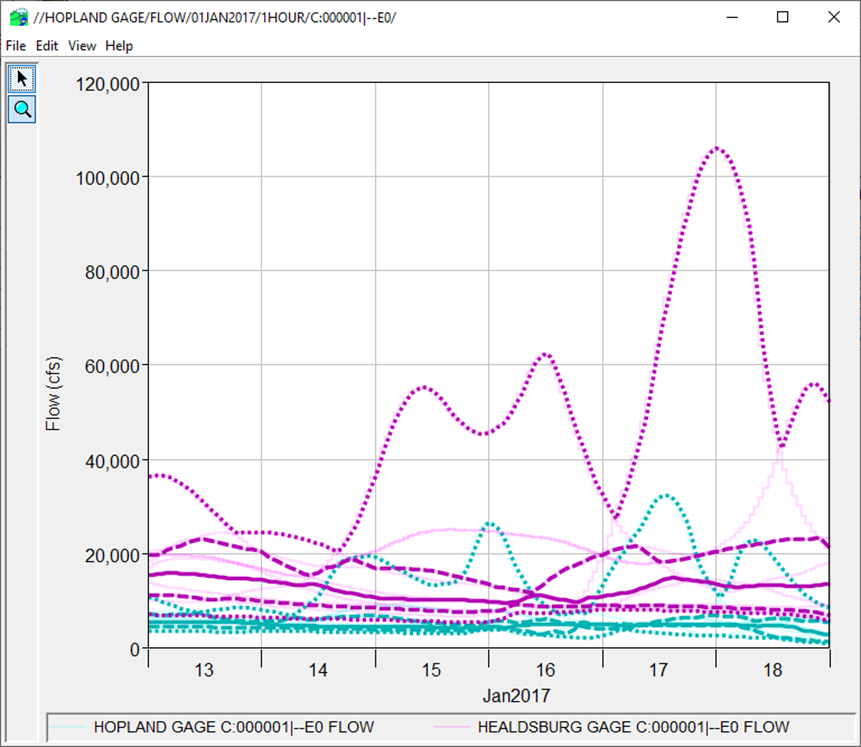Image resolution: width=861 pixels, height=747 pixels.
Task: Click the 17 tick label on x-axis
Action: [x=659, y=671]
